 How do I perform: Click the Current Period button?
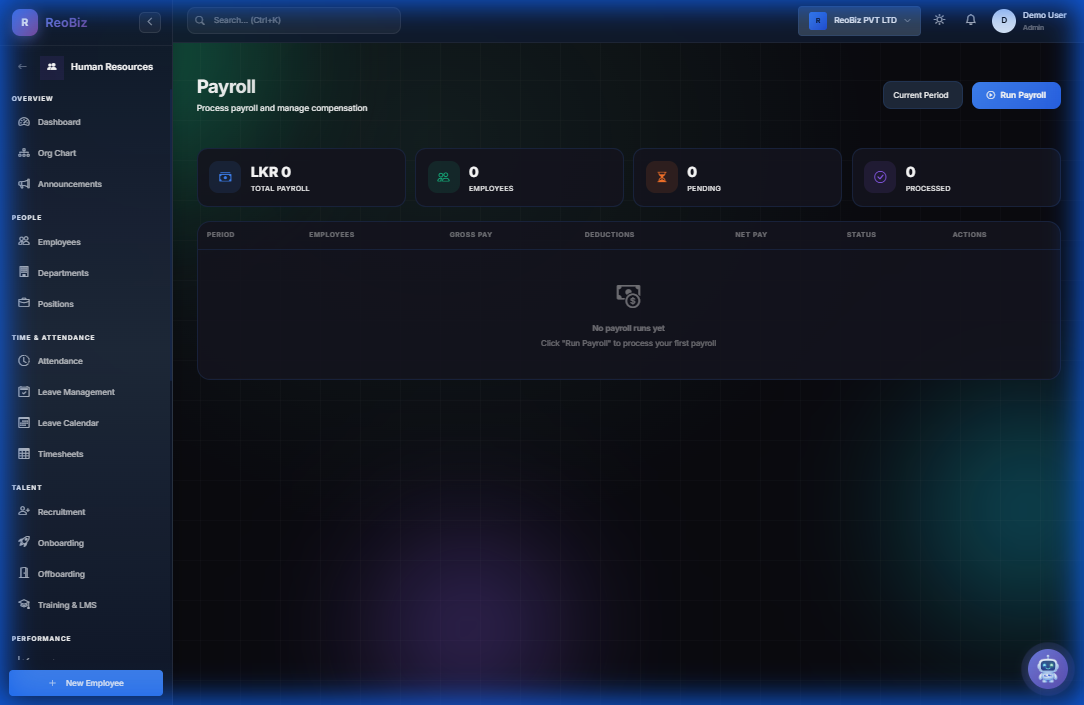tap(921, 95)
